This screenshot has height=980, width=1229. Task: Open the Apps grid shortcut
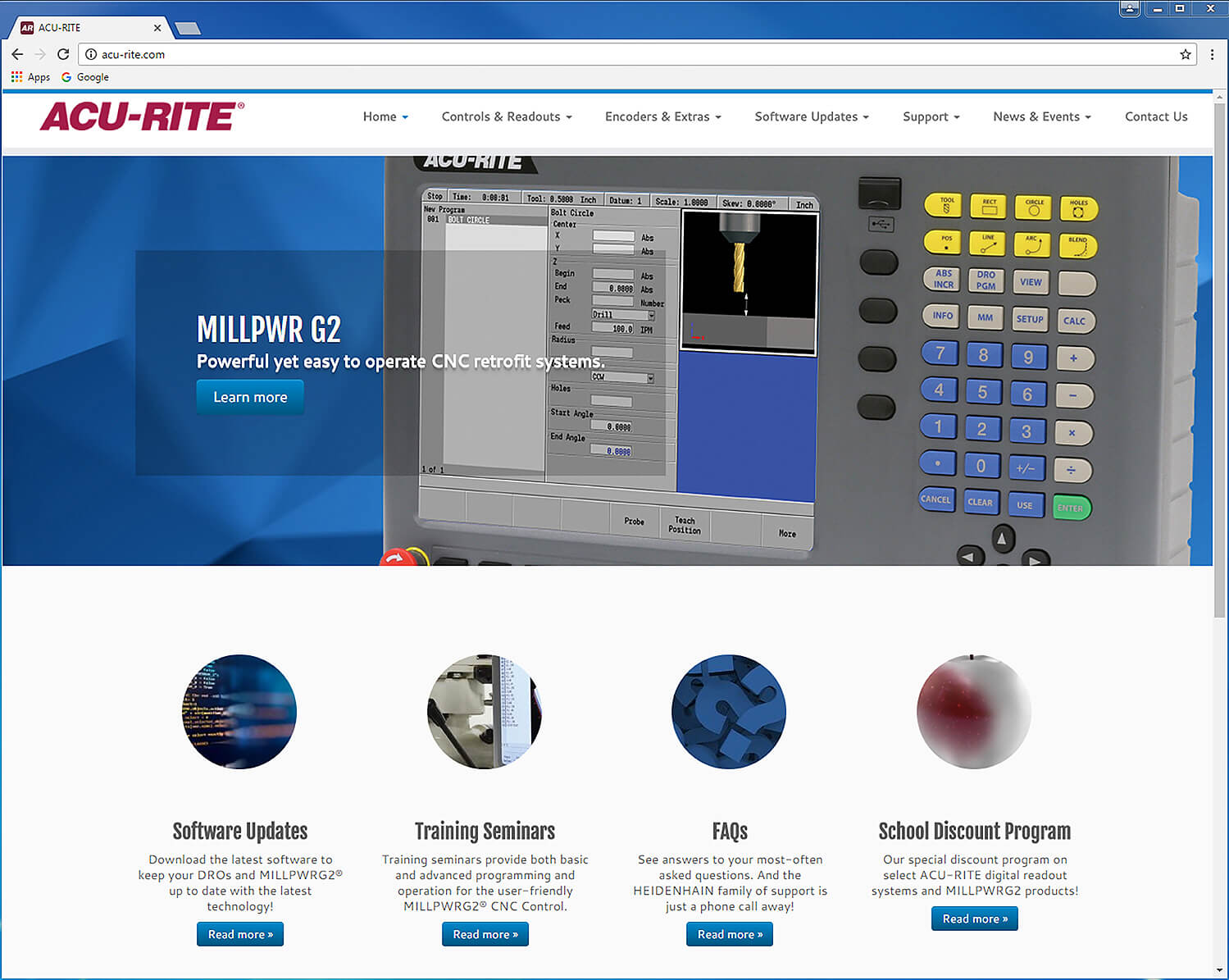(30, 77)
